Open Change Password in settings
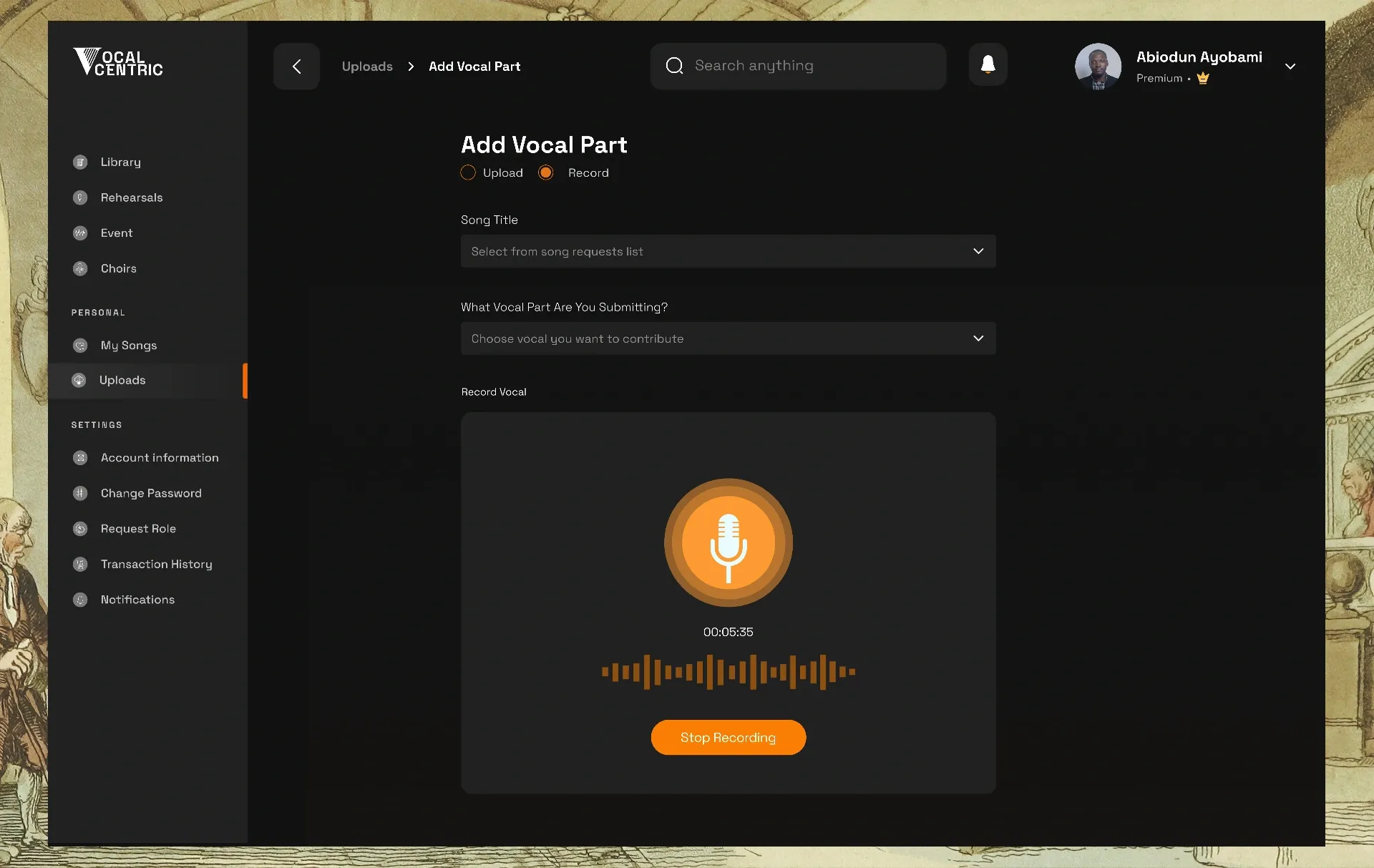 (x=151, y=494)
